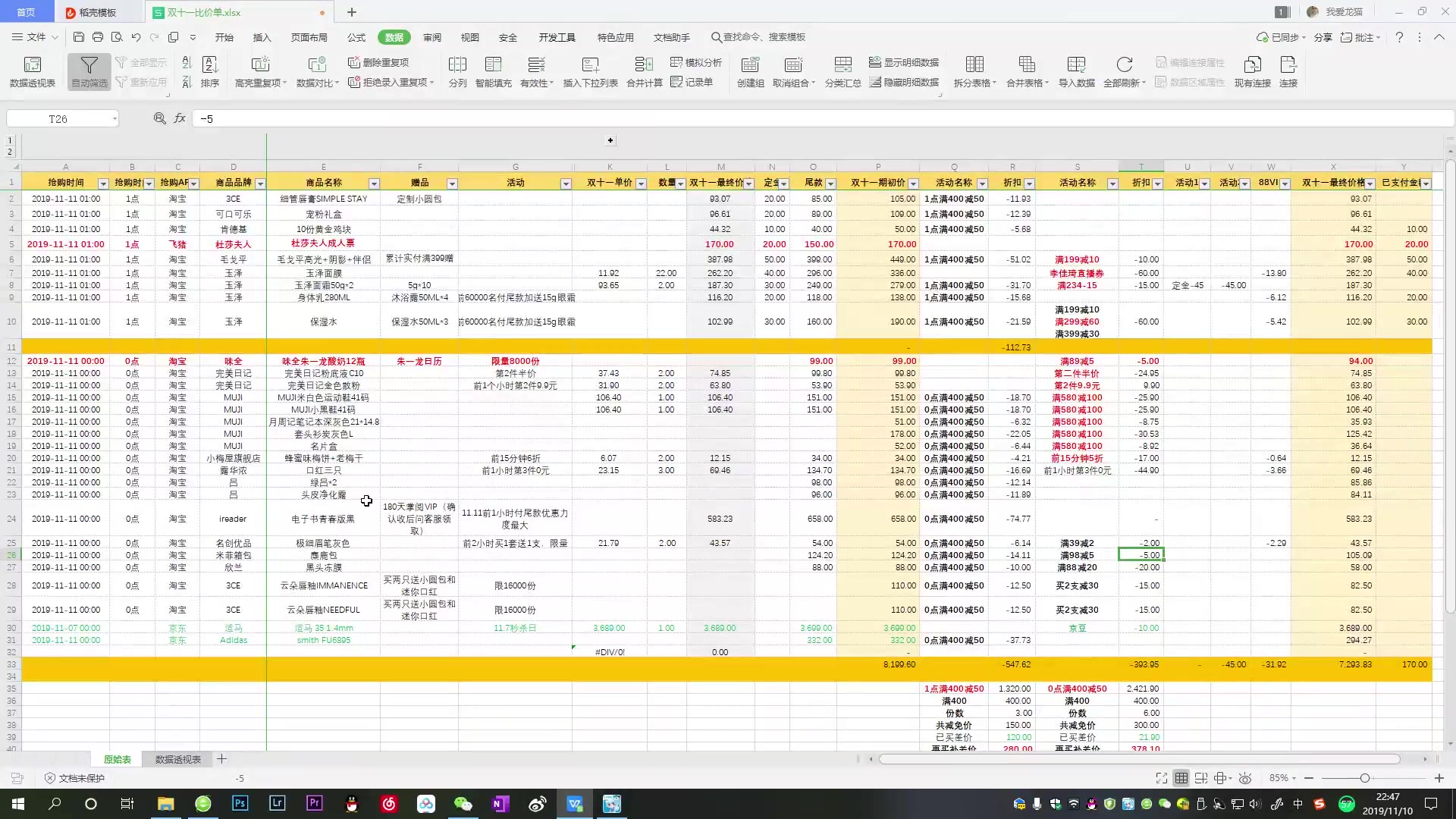Click the 分列 split columns icon

[457, 72]
